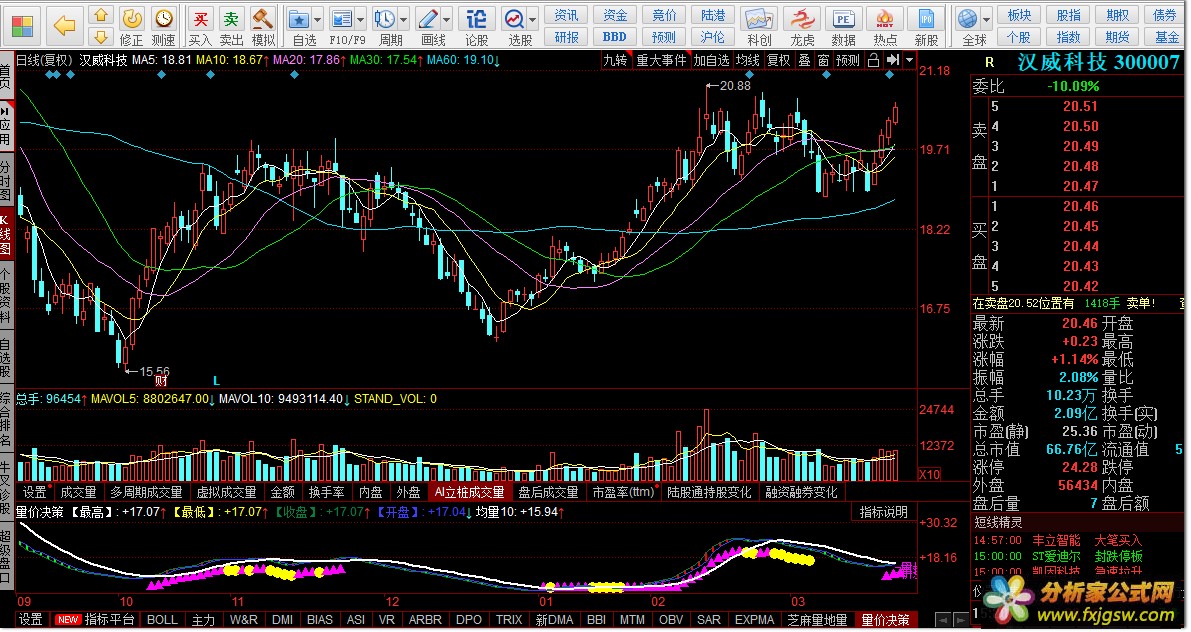
Task: Click the 选股 stock screener icon
Action: click(514, 19)
